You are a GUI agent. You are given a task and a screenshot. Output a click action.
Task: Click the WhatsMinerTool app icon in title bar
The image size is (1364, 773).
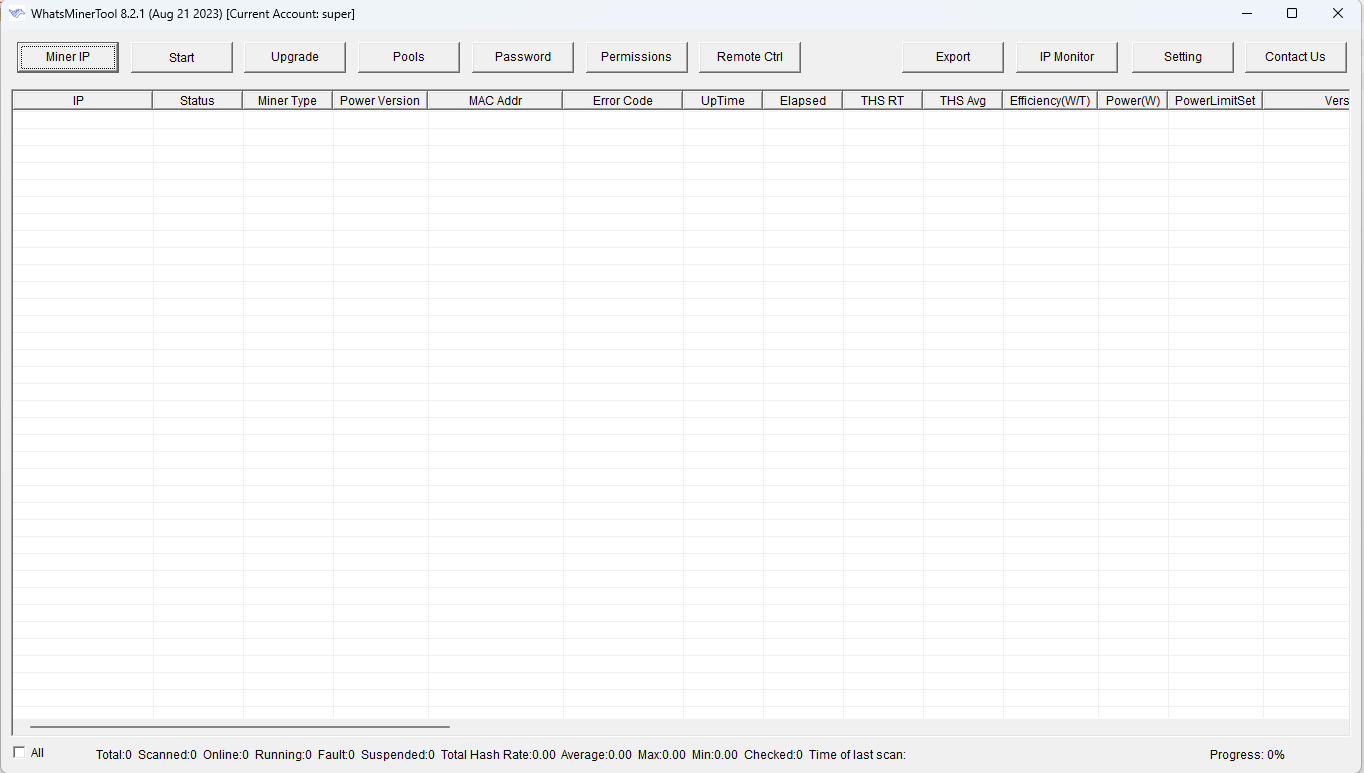[17, 14]
